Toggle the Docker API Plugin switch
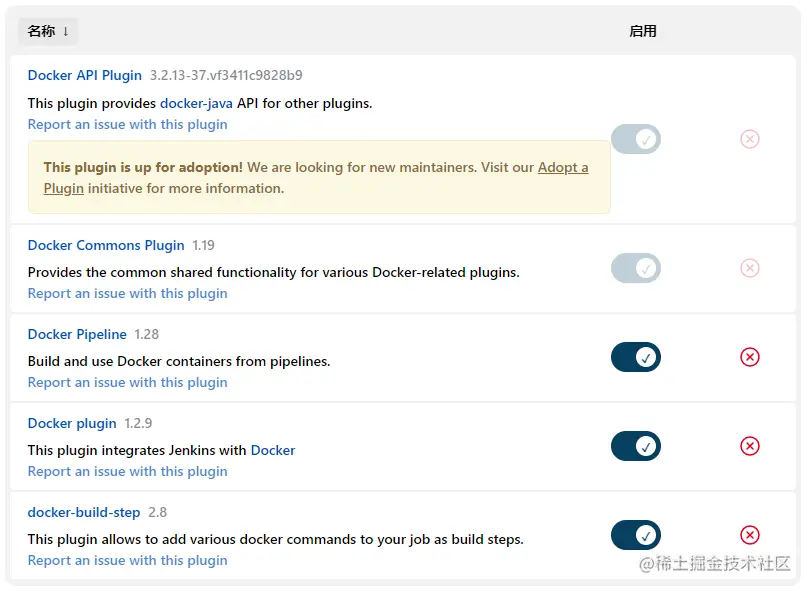Screen dimensions: 809x591 pos(636,139)
